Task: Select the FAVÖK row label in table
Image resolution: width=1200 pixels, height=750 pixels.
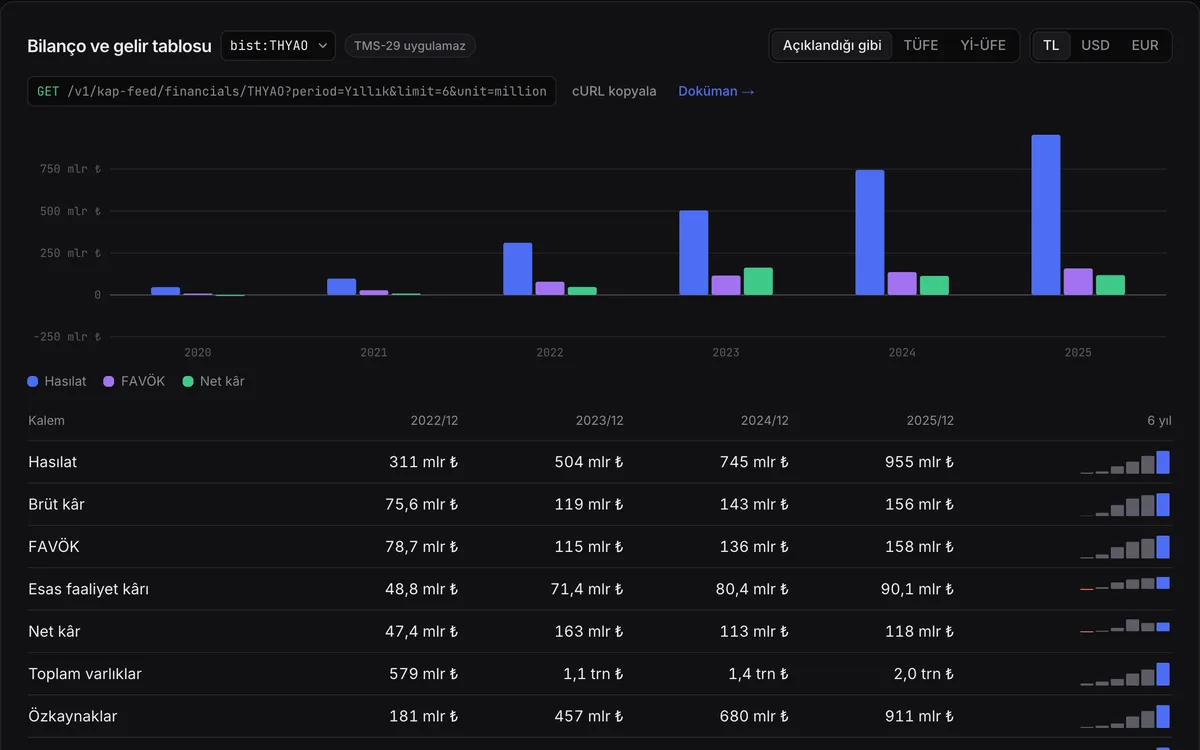Action: click(x=54, y=547)
